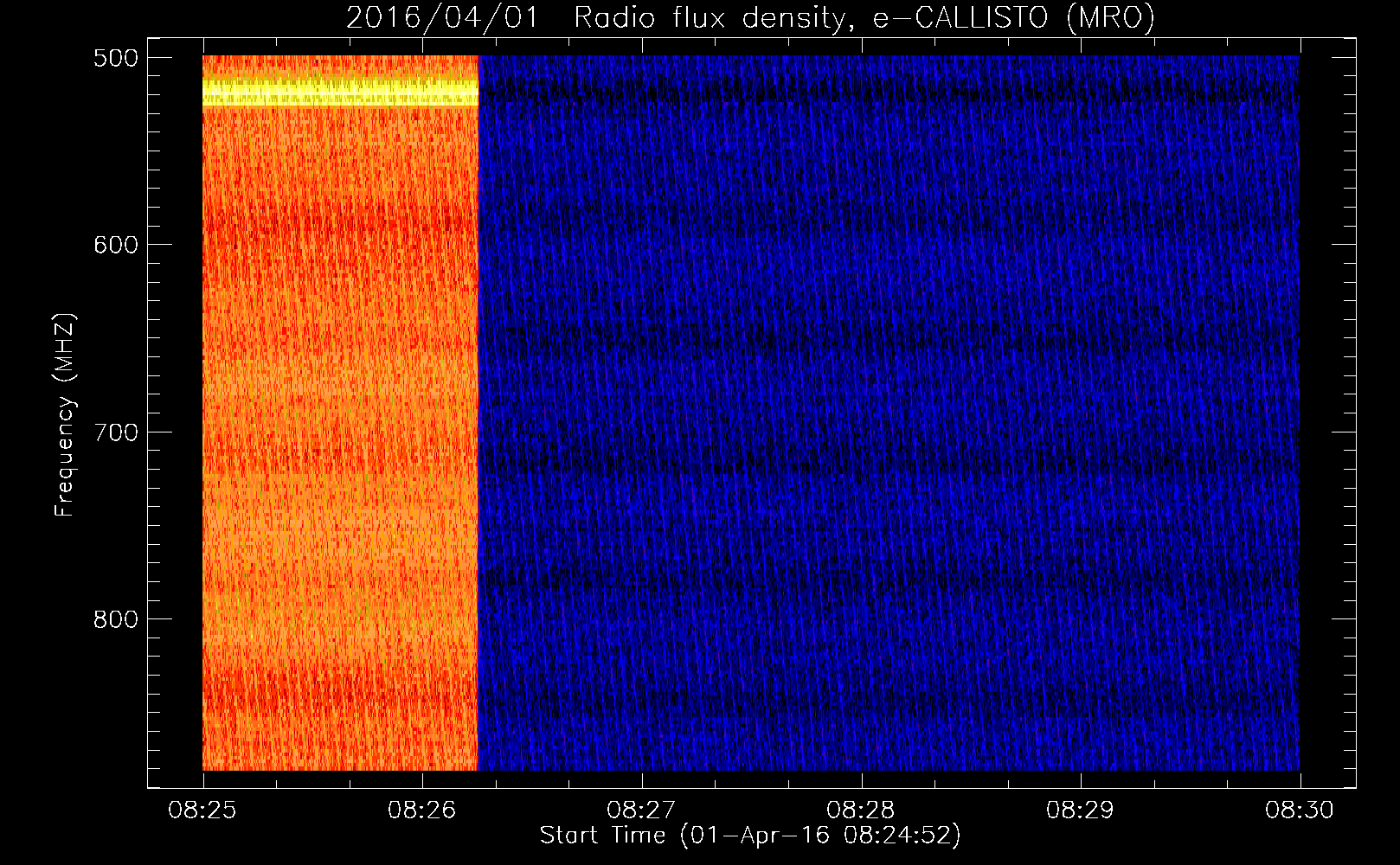This screenshot has width=1400, height=865.
Task: Click the blue low-flux region of the spectrogram
Action: pos(889,413)
